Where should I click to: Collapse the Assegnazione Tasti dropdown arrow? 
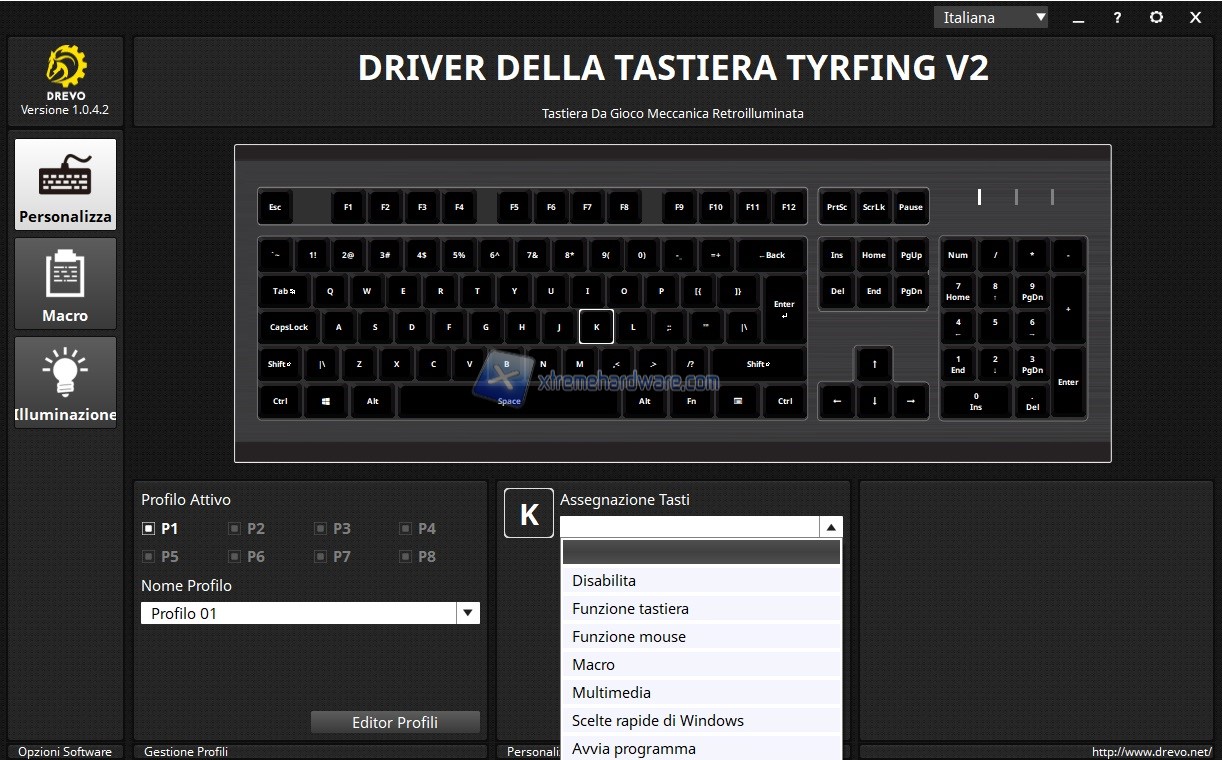[830, 527]
